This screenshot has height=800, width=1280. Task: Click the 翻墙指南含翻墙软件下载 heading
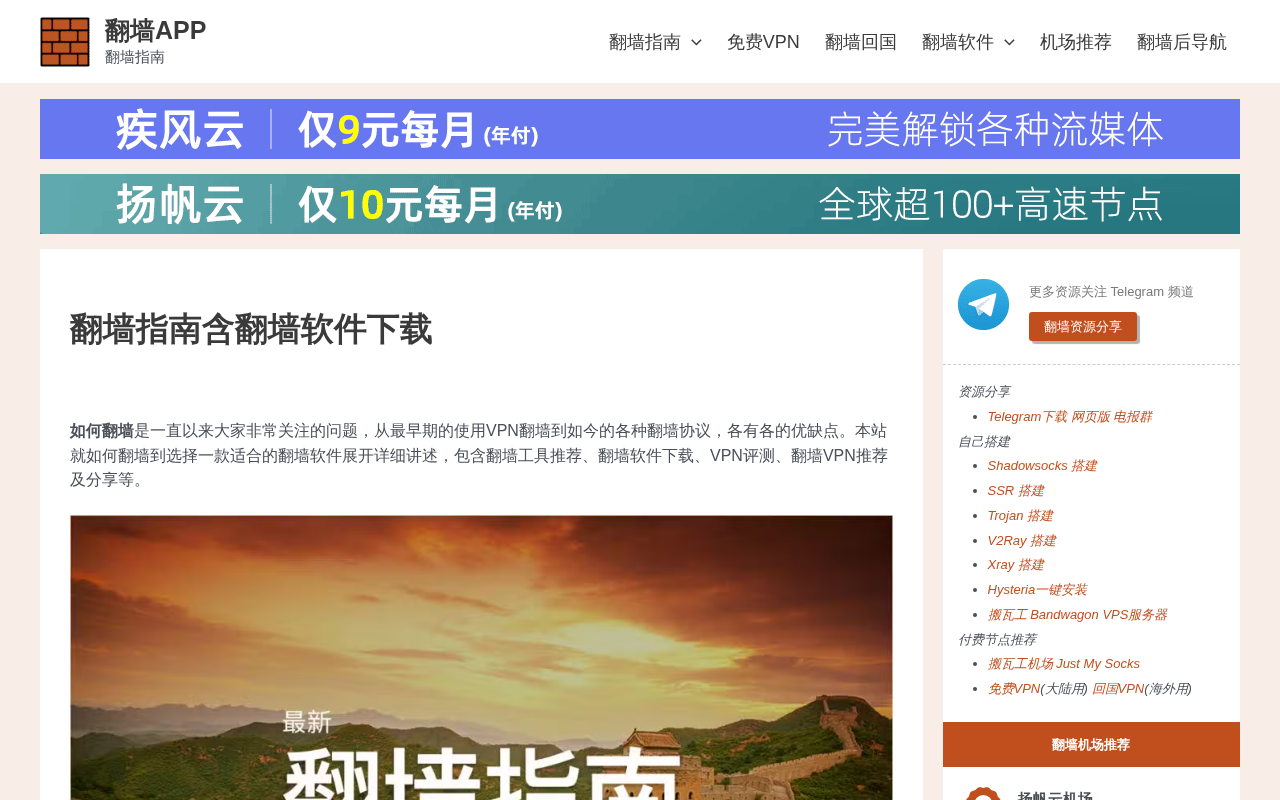[x=251, y=330]
